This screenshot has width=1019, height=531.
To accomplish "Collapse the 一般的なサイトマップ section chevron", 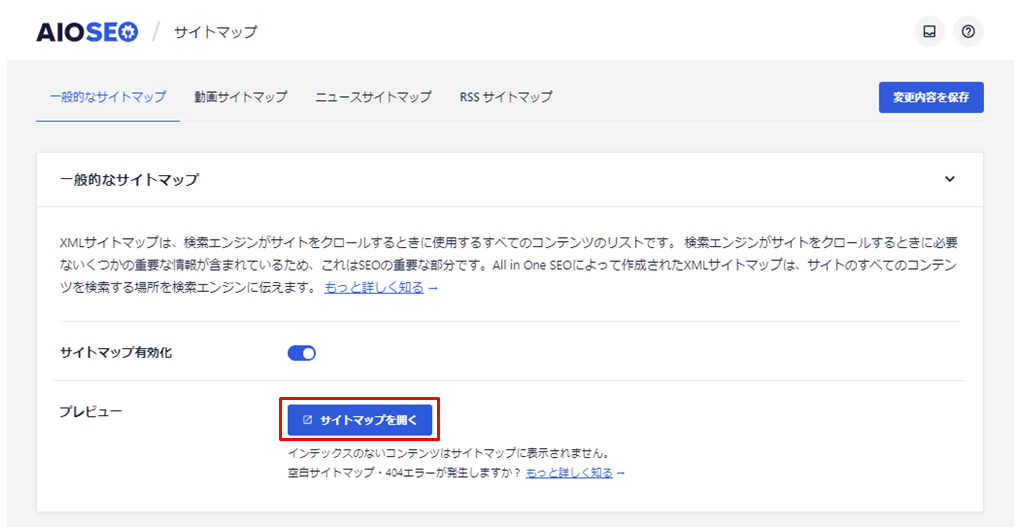I will pos(949,179).
